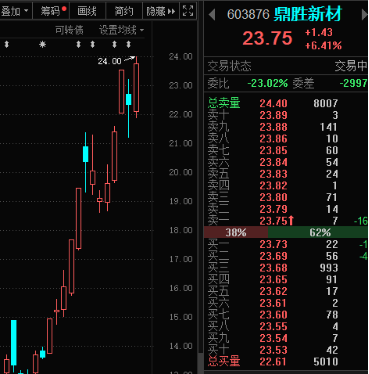Open the 可转债 convertible bond link
The image size is (369, 374).
pos(69,30)
